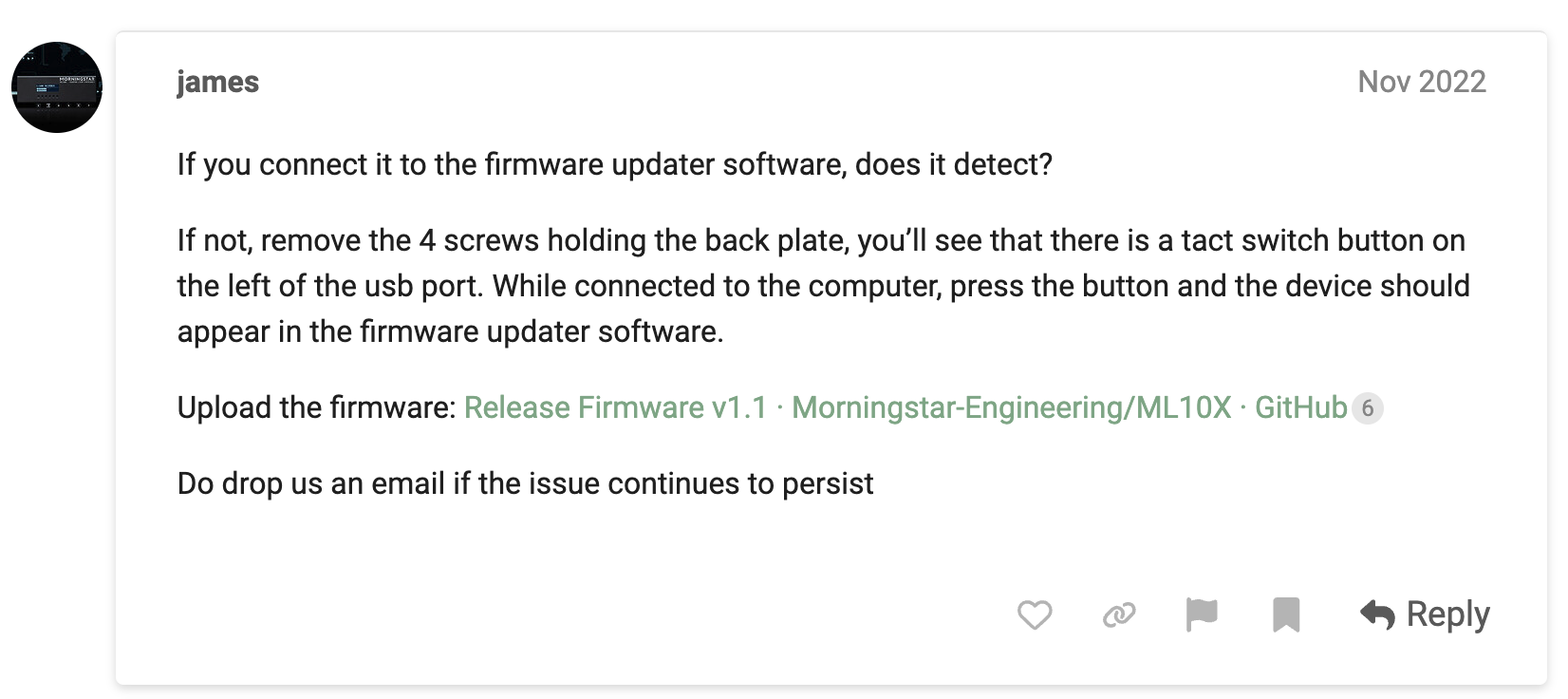The width and height of the screenshot is (1568, 699).
Task: Click the paragraph about removing 4 screws
Action: tap(823, 286)
